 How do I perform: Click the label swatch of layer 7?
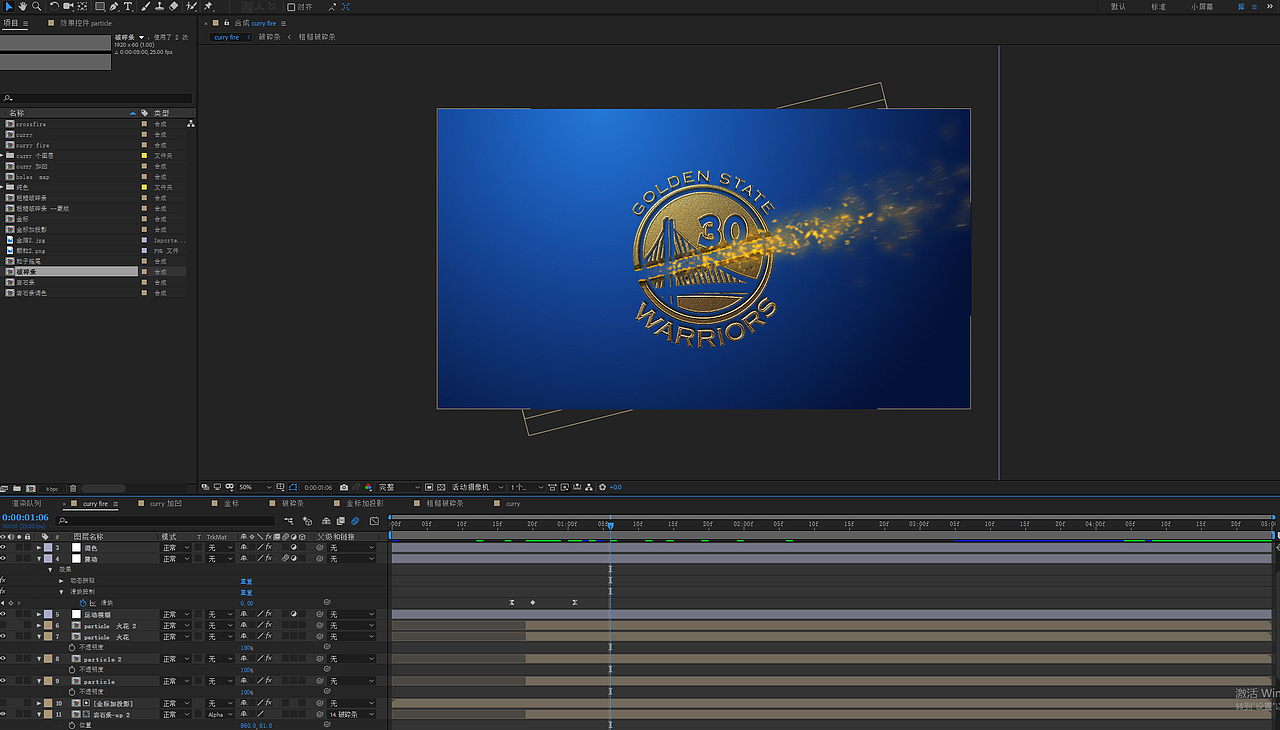tap(48, 637)
